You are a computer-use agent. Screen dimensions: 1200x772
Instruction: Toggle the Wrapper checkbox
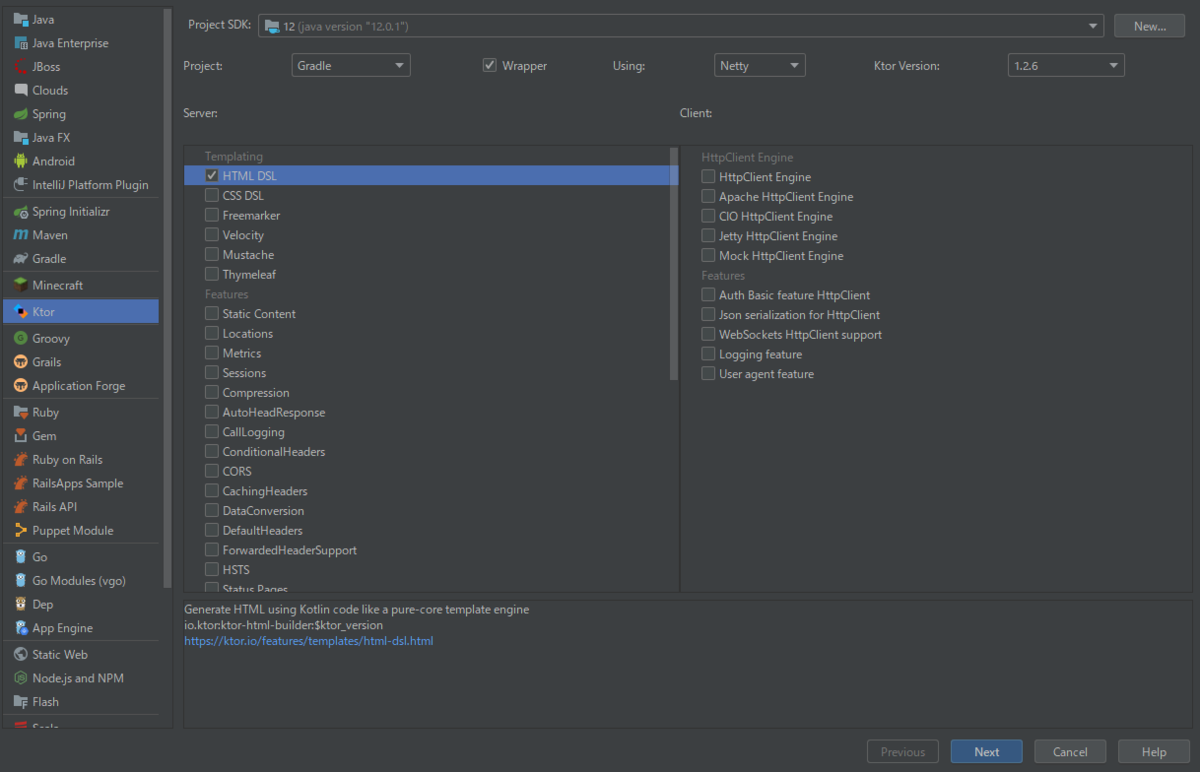(490, 65)
